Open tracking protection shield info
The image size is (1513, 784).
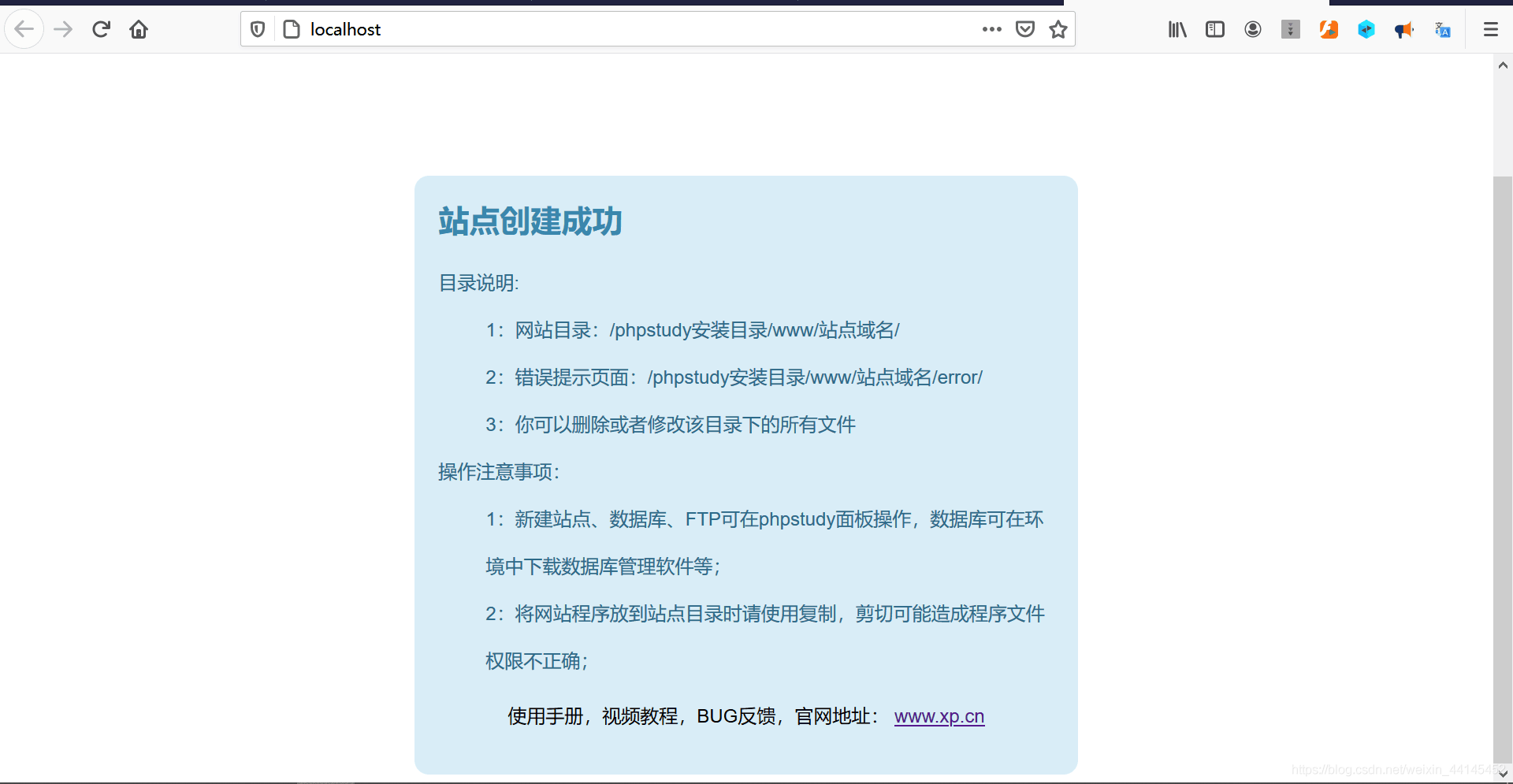258,30
